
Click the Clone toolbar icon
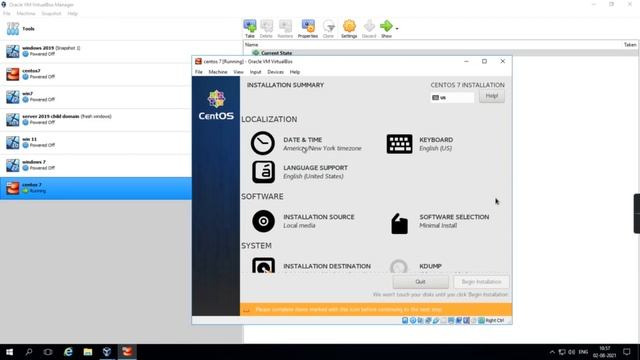328,29
